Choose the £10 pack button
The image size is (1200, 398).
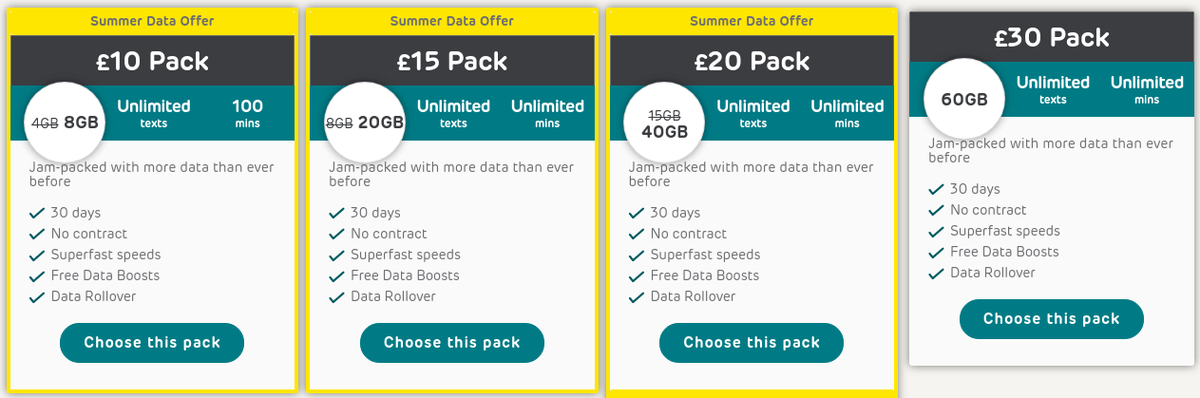tap(152, 343)
